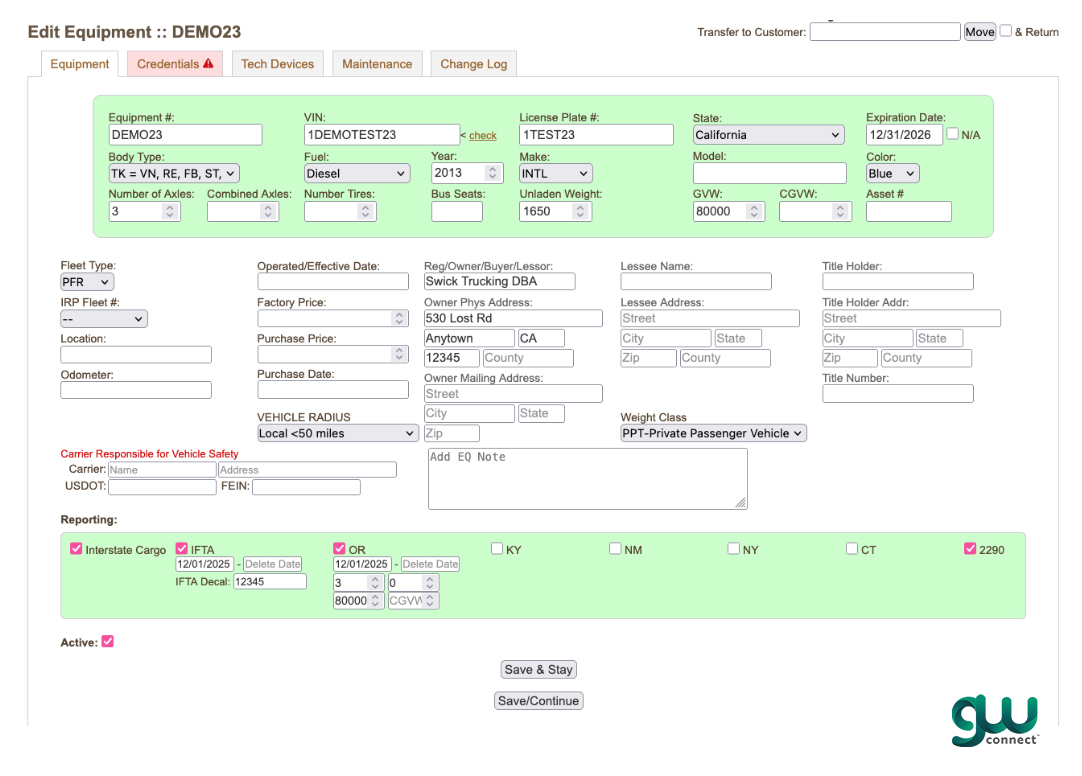Check the expiration date N/A box
Screen dimensions: 1082x776
pos(952,134)
